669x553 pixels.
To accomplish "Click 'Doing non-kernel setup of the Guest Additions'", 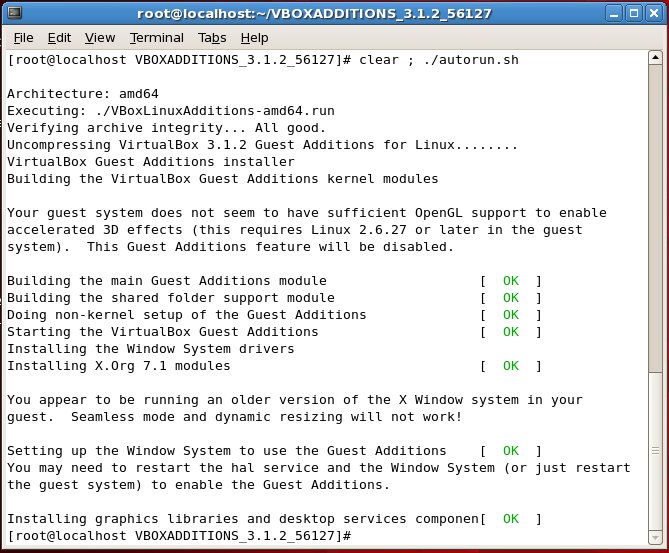I will (x=187, y=315).
